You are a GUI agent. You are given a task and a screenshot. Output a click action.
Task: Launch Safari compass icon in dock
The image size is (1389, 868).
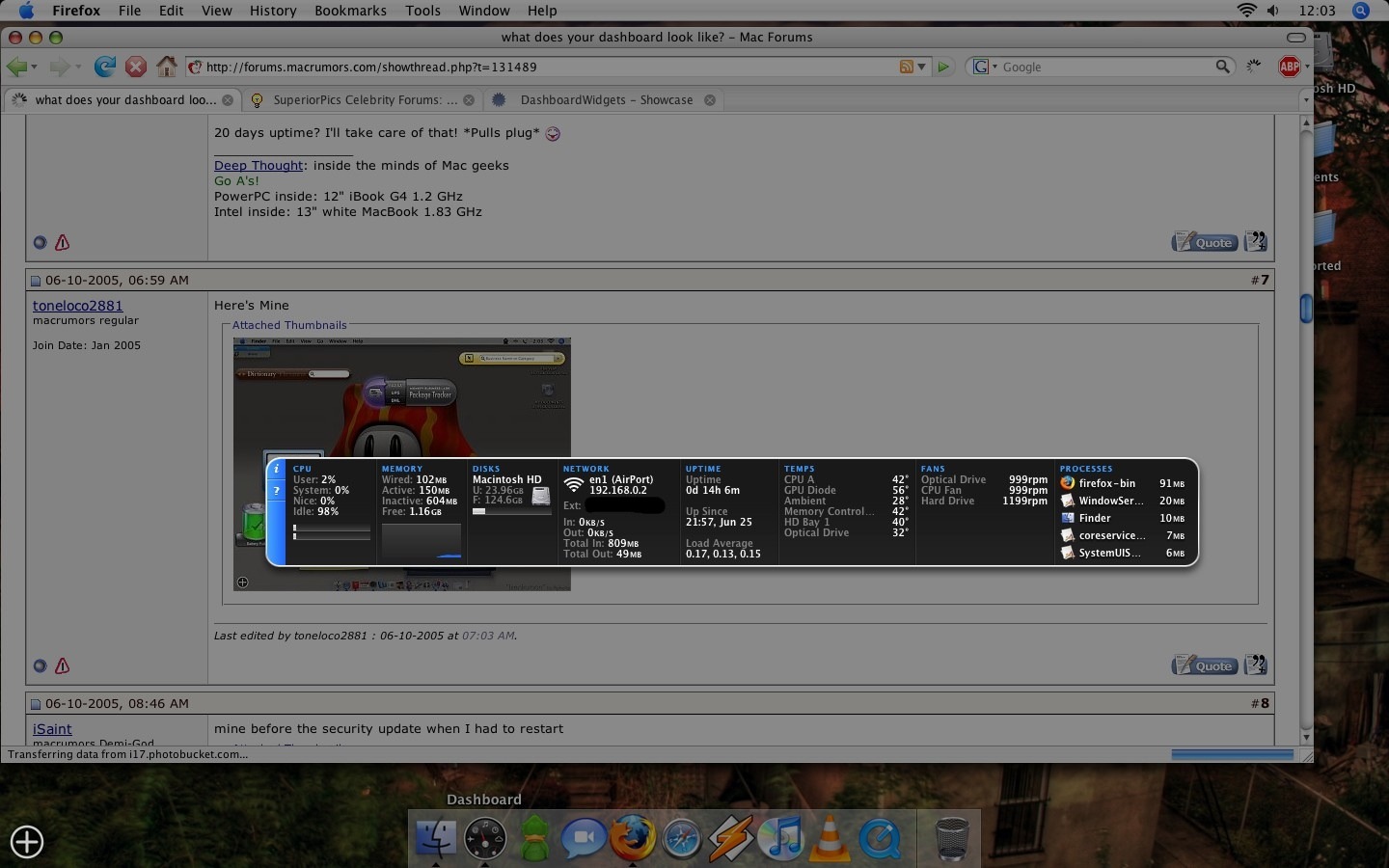click(682, 837)
